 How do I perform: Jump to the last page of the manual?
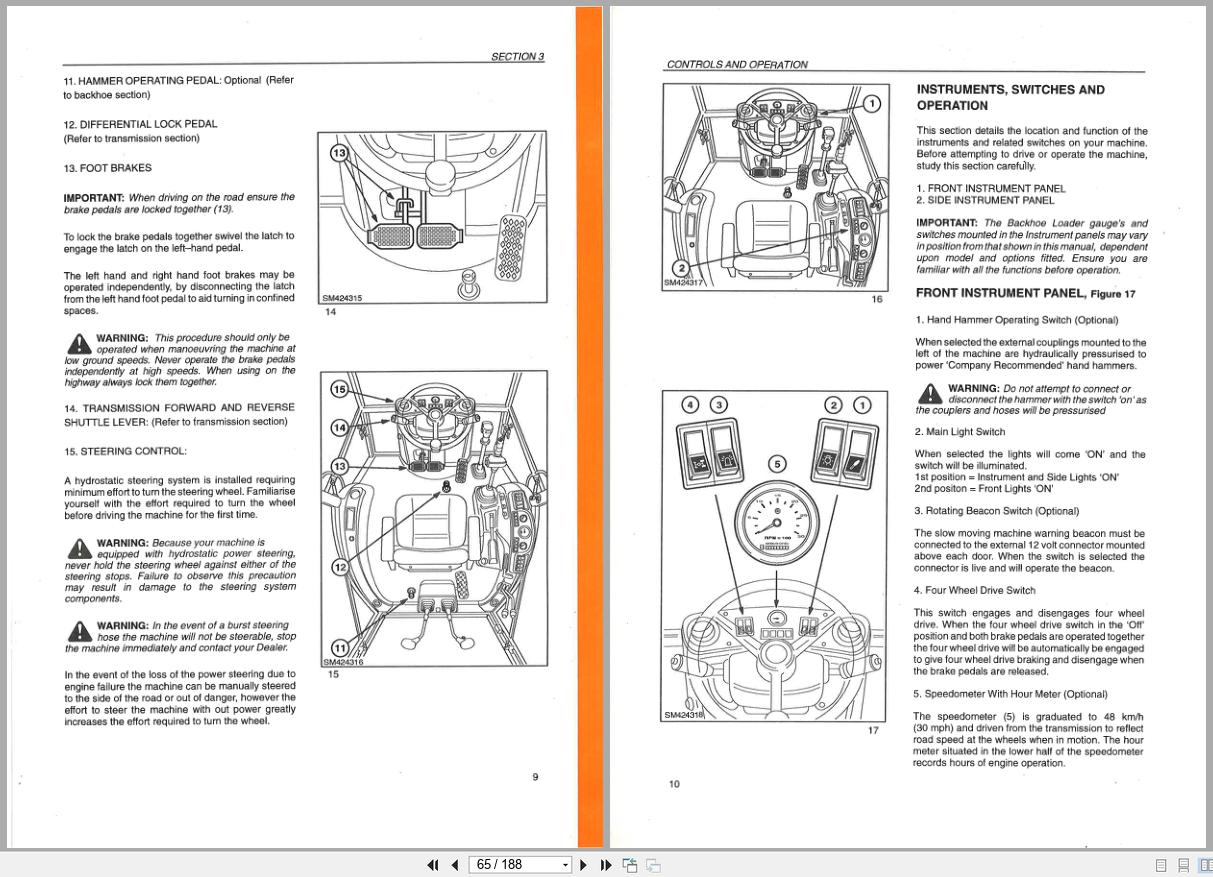tap(605, 864)
